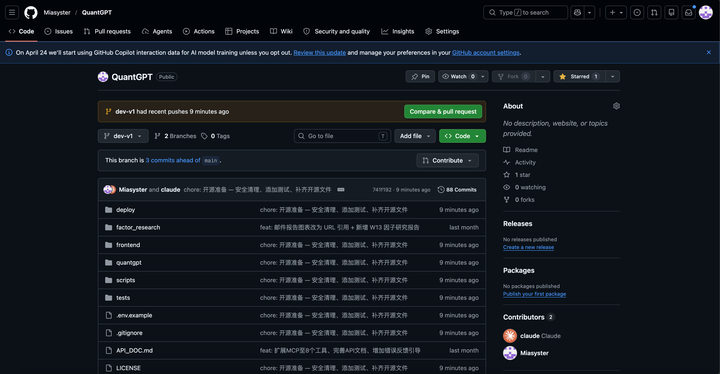Click Compare & pull request button
This screenshot has height=374, width=720.
[x=443, y=112]
